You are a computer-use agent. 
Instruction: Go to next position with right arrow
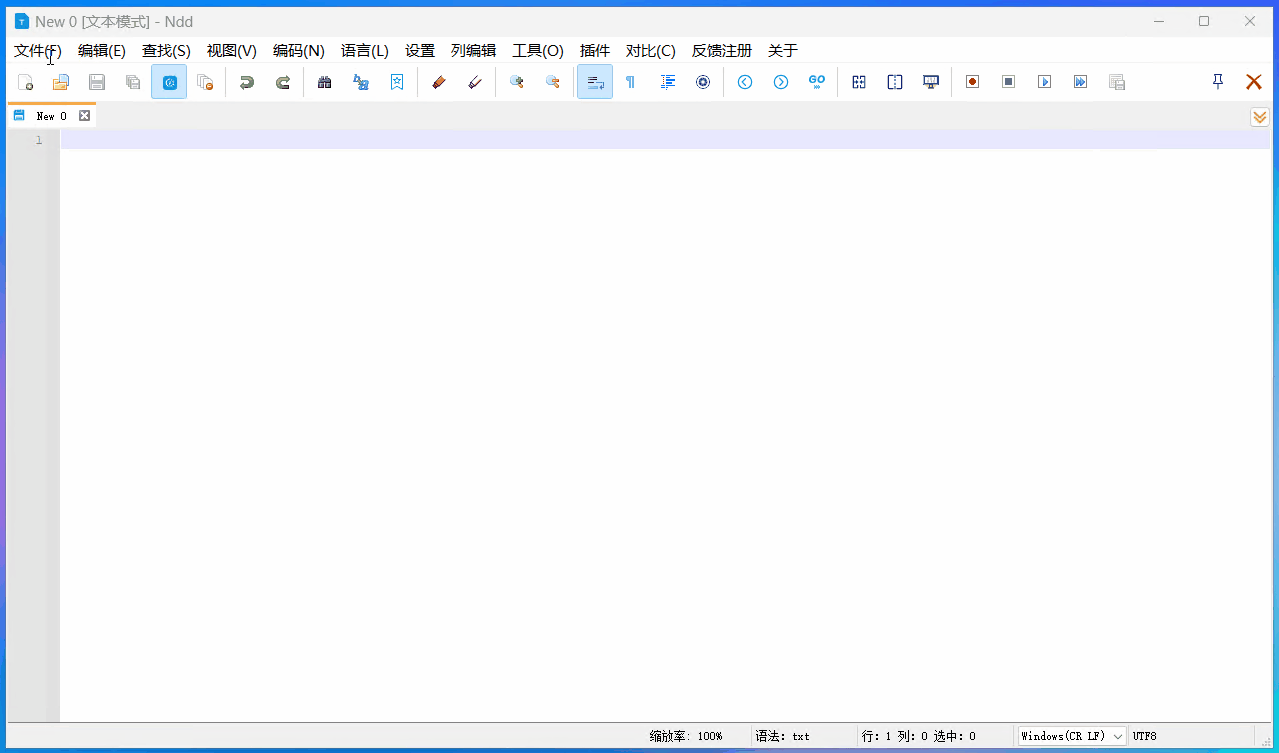coord(781,82)
